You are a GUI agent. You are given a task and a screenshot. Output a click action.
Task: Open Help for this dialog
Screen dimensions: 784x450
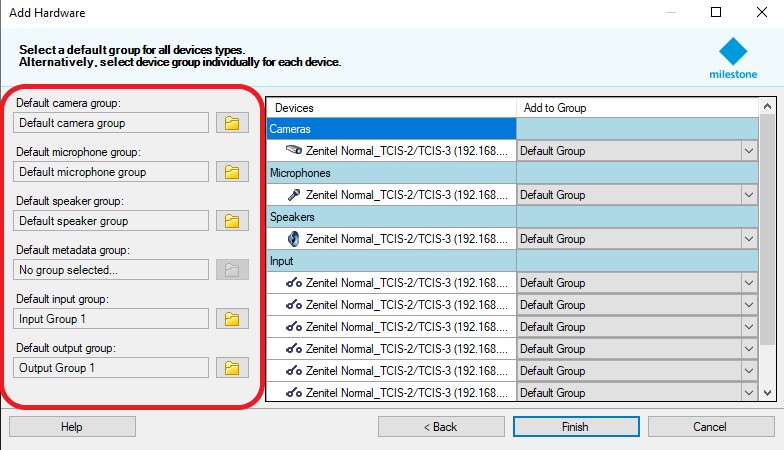click(x=72, y=426)
